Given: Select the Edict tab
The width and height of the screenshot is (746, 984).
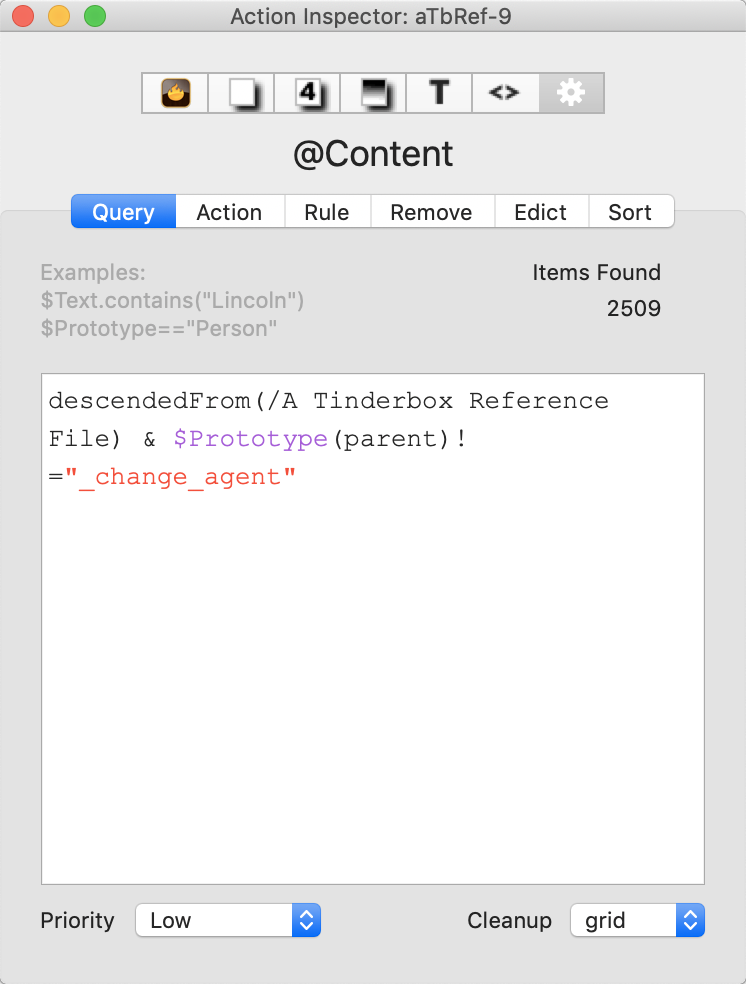Looking at the screenshot, I should click(x=540, y=212).
